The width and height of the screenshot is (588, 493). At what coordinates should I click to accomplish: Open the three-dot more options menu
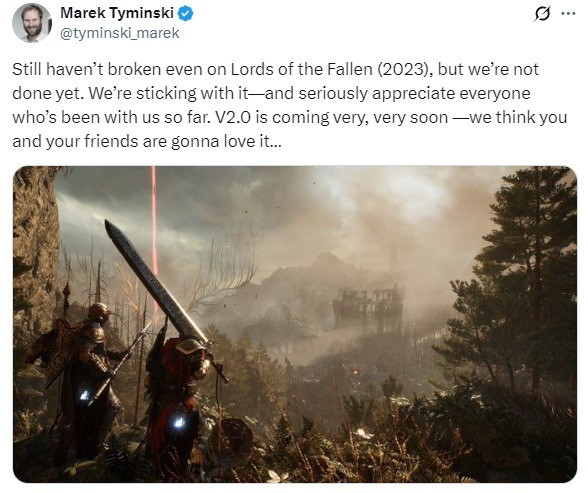(568, 13)
